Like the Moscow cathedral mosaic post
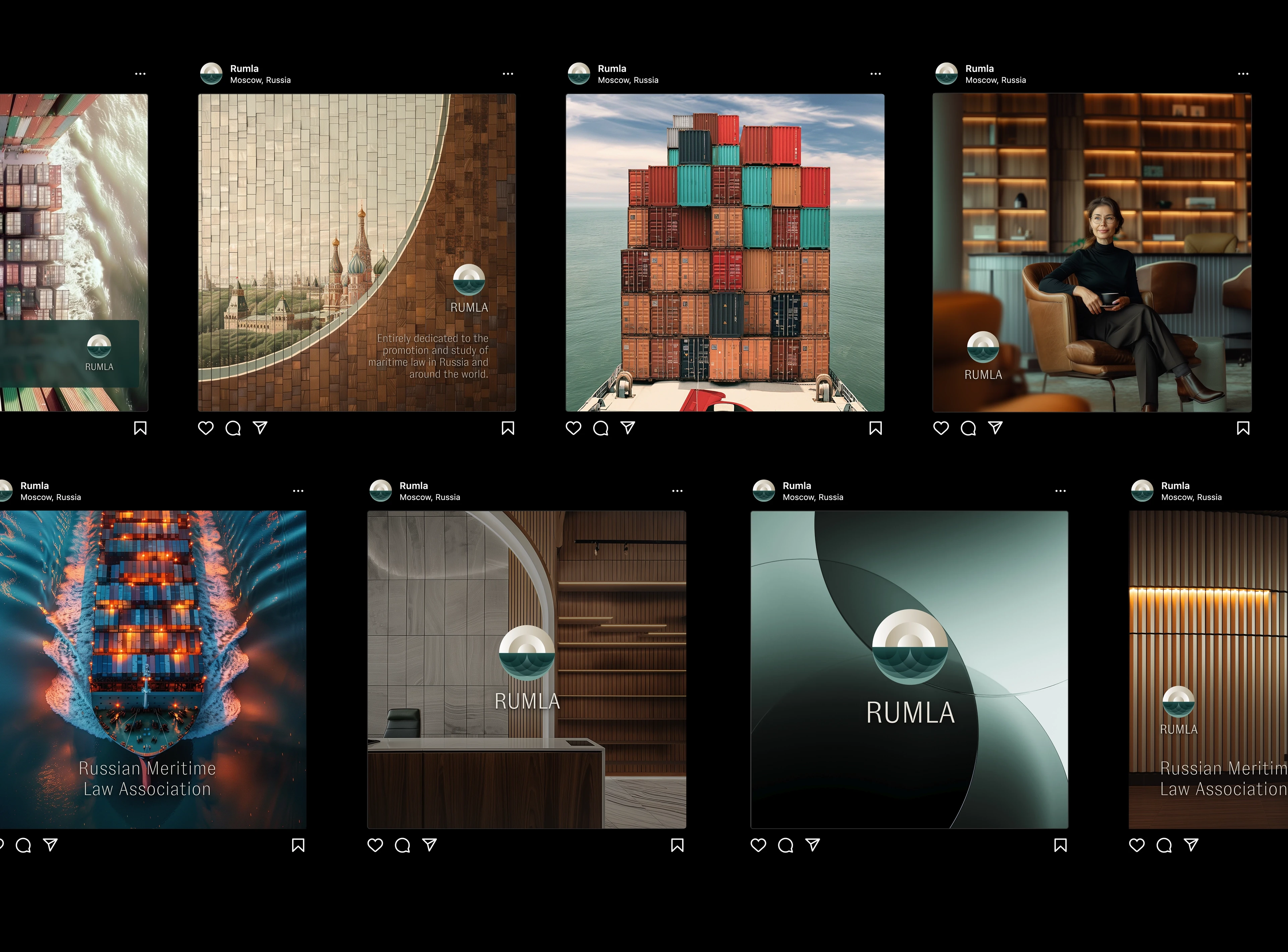This screenshot has height=952, width=1288. click(x=206, y=428)
